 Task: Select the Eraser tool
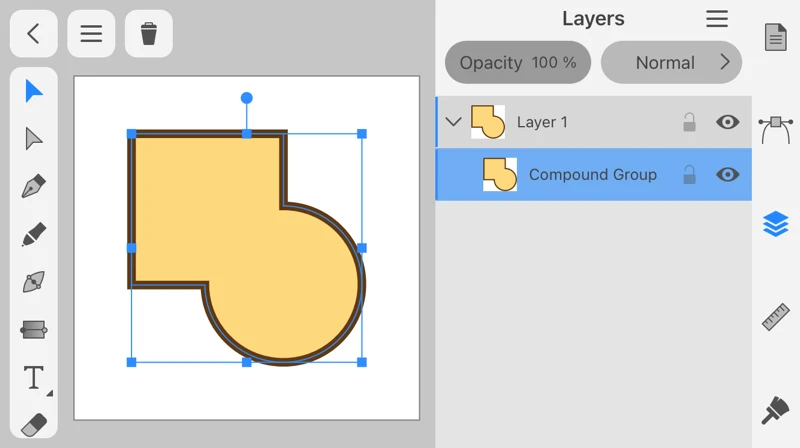34,424
